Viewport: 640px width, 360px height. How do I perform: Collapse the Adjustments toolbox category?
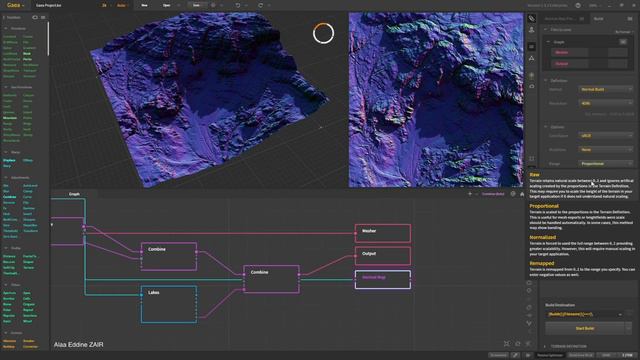6,178
